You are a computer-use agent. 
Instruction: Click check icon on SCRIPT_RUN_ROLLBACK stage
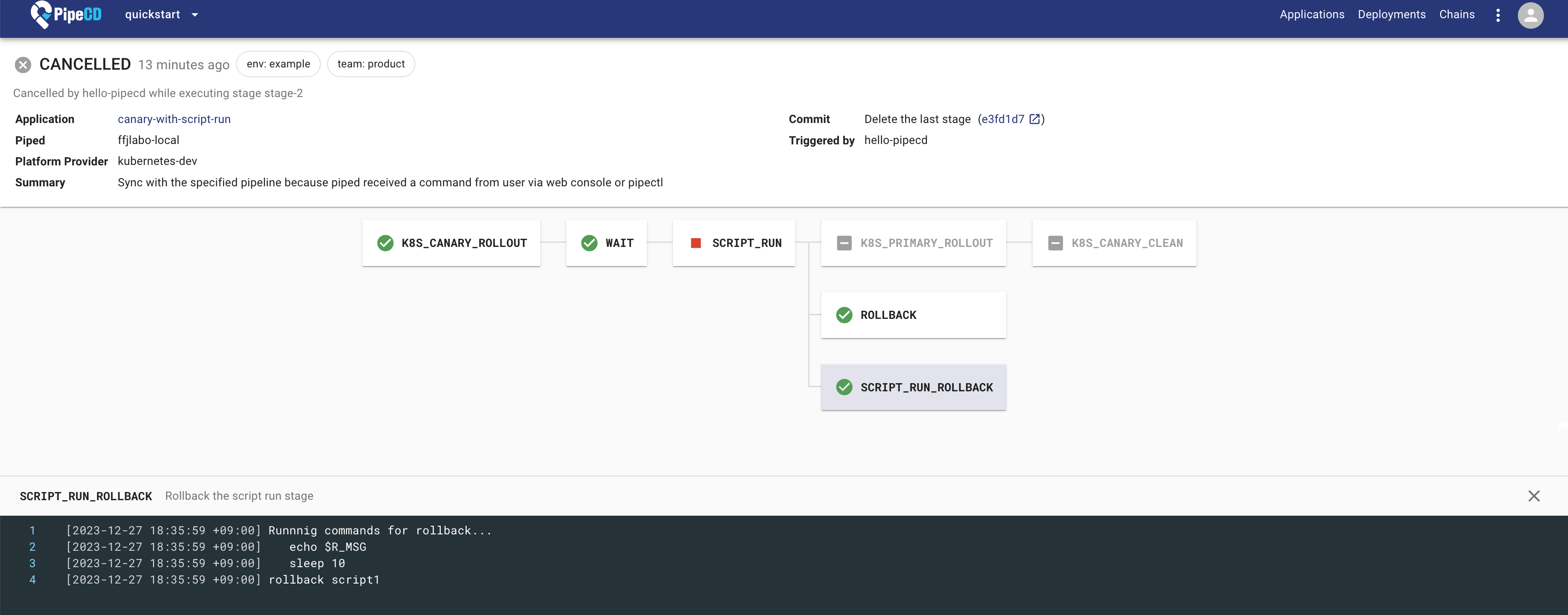pyautogui.click(x=844, y=387)
